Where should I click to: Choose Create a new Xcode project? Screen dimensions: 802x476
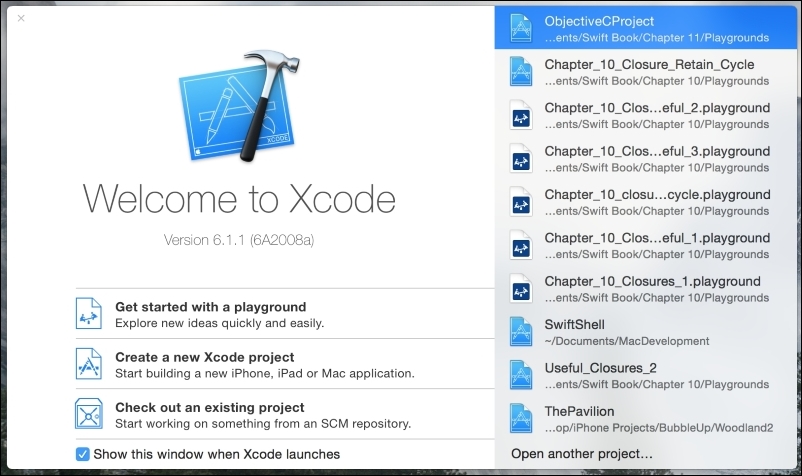285,364
